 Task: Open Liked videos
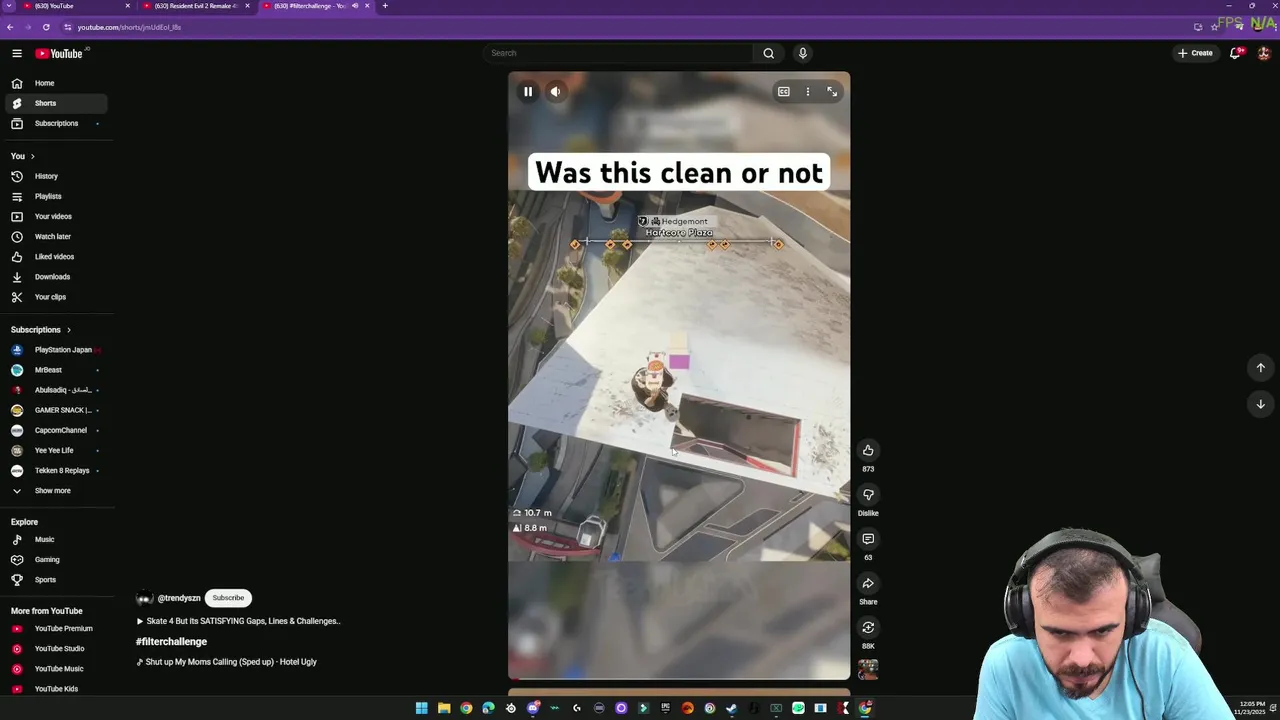tap(54, 257)
